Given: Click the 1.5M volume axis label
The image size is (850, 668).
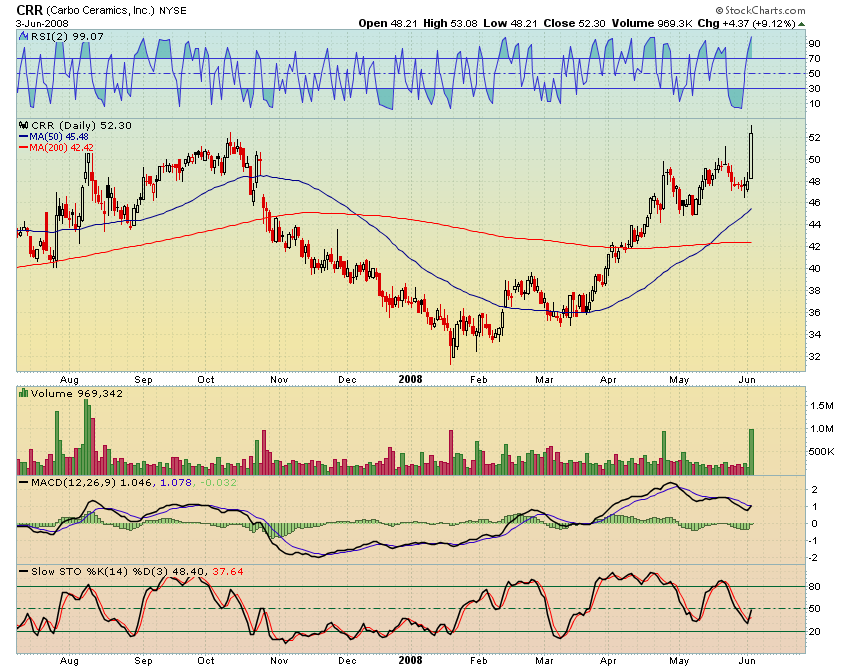Looking at the screenshot, I should (x=822, y=406).
